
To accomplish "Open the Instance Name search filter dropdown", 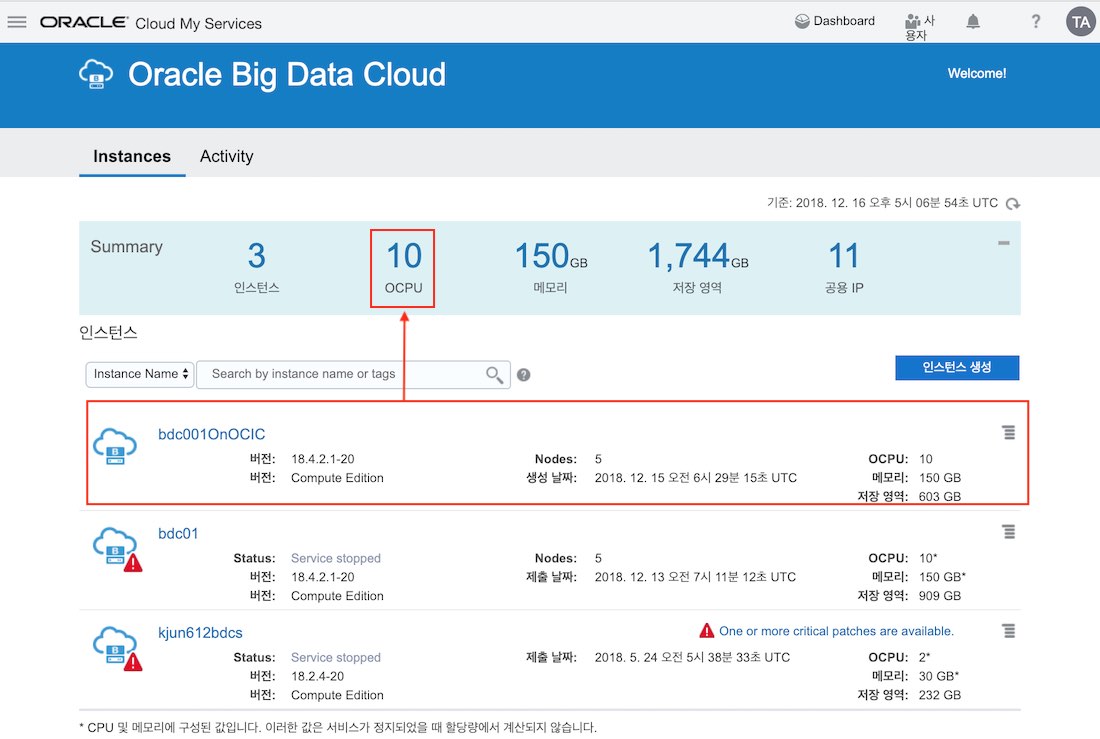I will [139, 374].
